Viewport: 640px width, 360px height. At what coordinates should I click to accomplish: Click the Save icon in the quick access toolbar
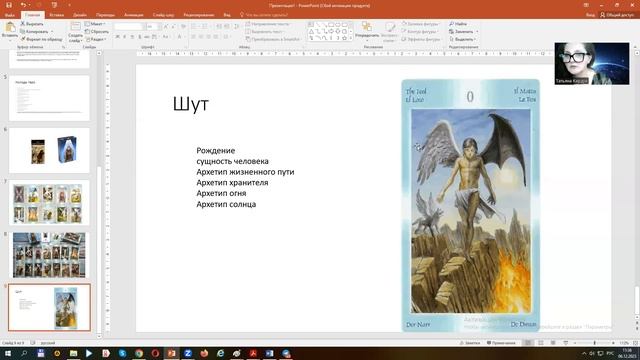point(9,5)
